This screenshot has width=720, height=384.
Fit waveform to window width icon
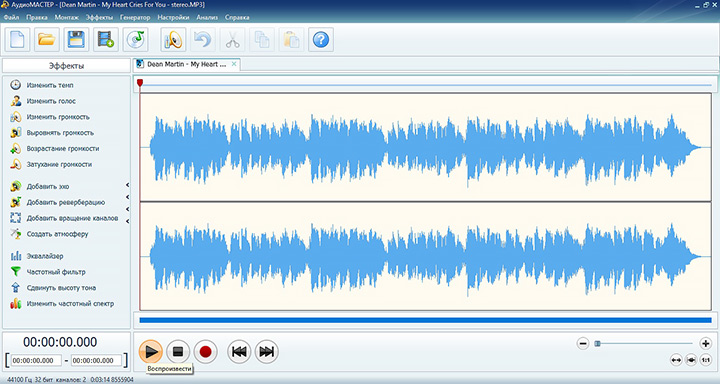[676, 360]
